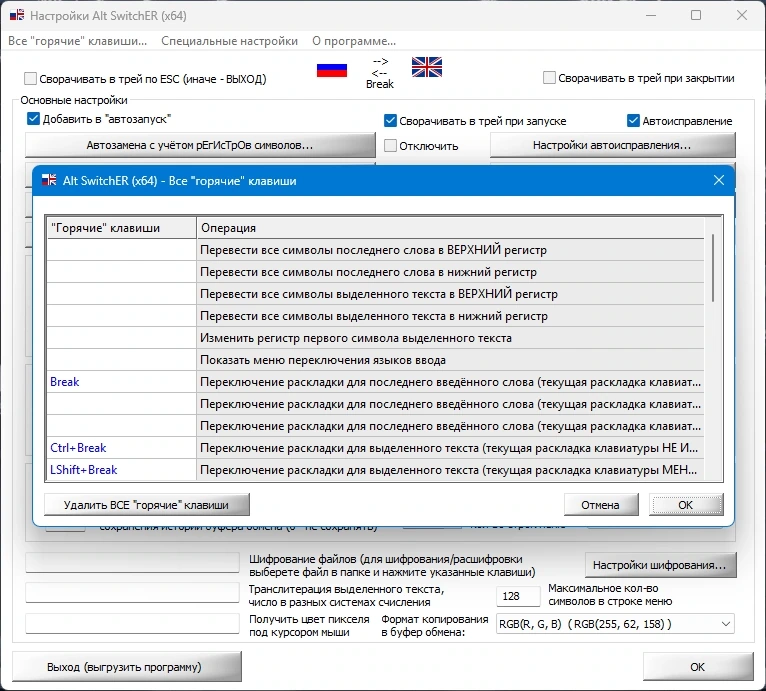The image size is (766, 691).
Task: Select 'LShift+Break' hotkey cell
Action: pos(122,470)
